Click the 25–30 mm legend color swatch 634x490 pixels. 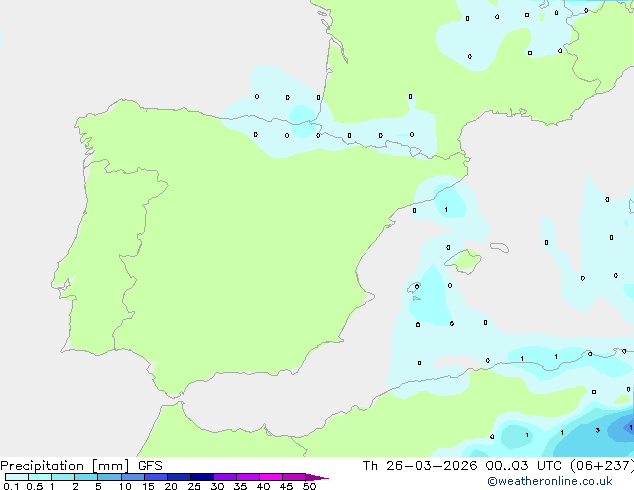202,477
